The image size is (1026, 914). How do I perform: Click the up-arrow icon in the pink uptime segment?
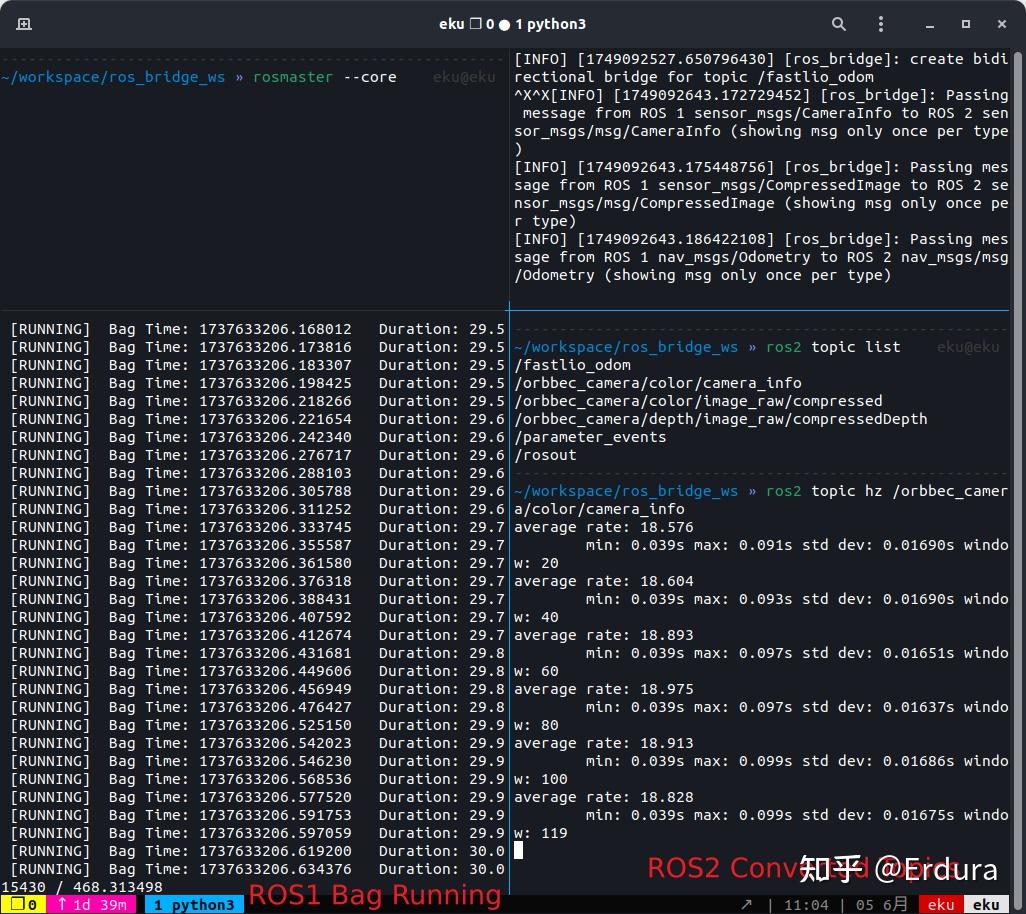[x=63, y=904]
